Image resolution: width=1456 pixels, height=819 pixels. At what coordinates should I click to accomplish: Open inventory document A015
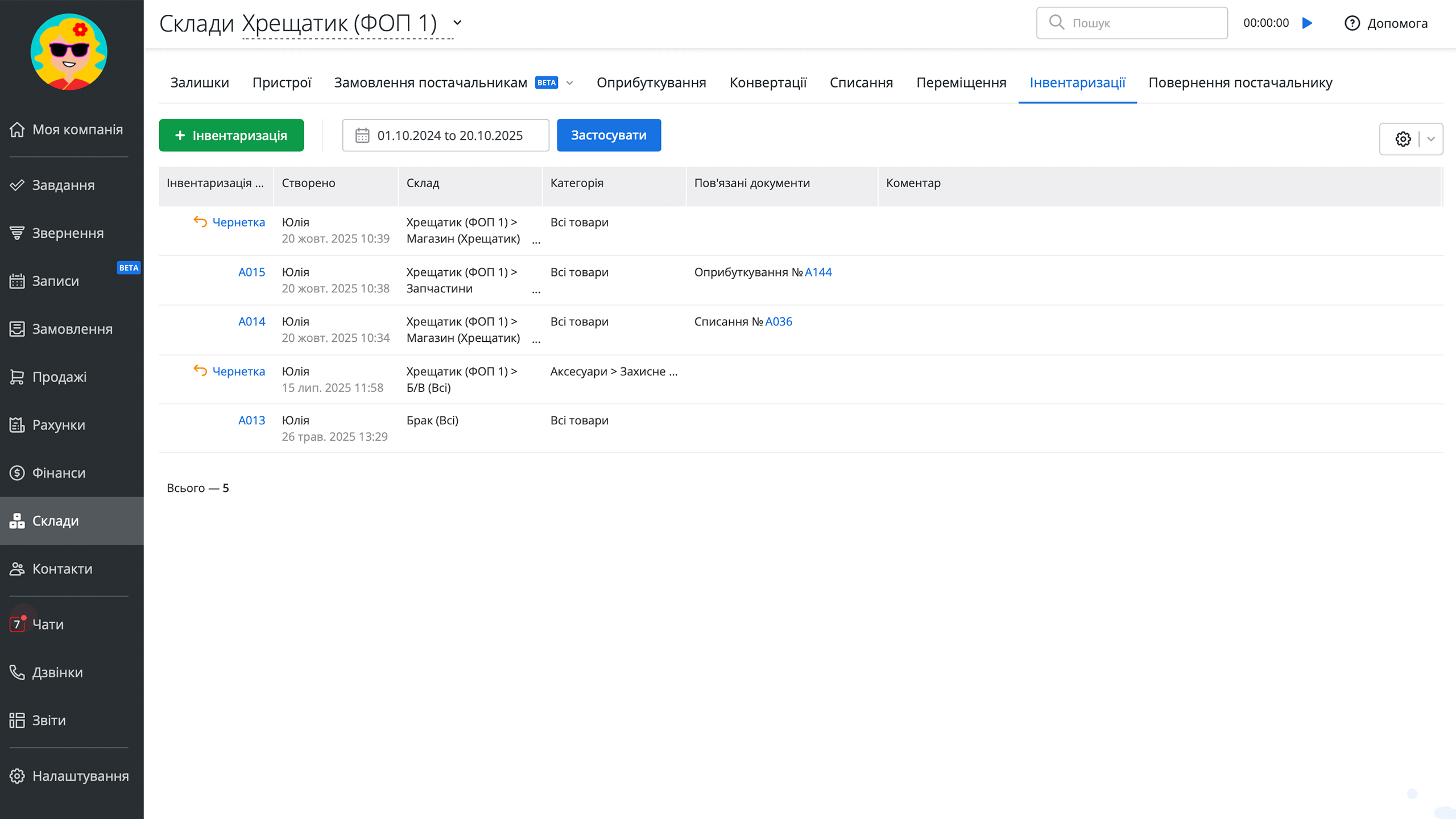(251, 272)
